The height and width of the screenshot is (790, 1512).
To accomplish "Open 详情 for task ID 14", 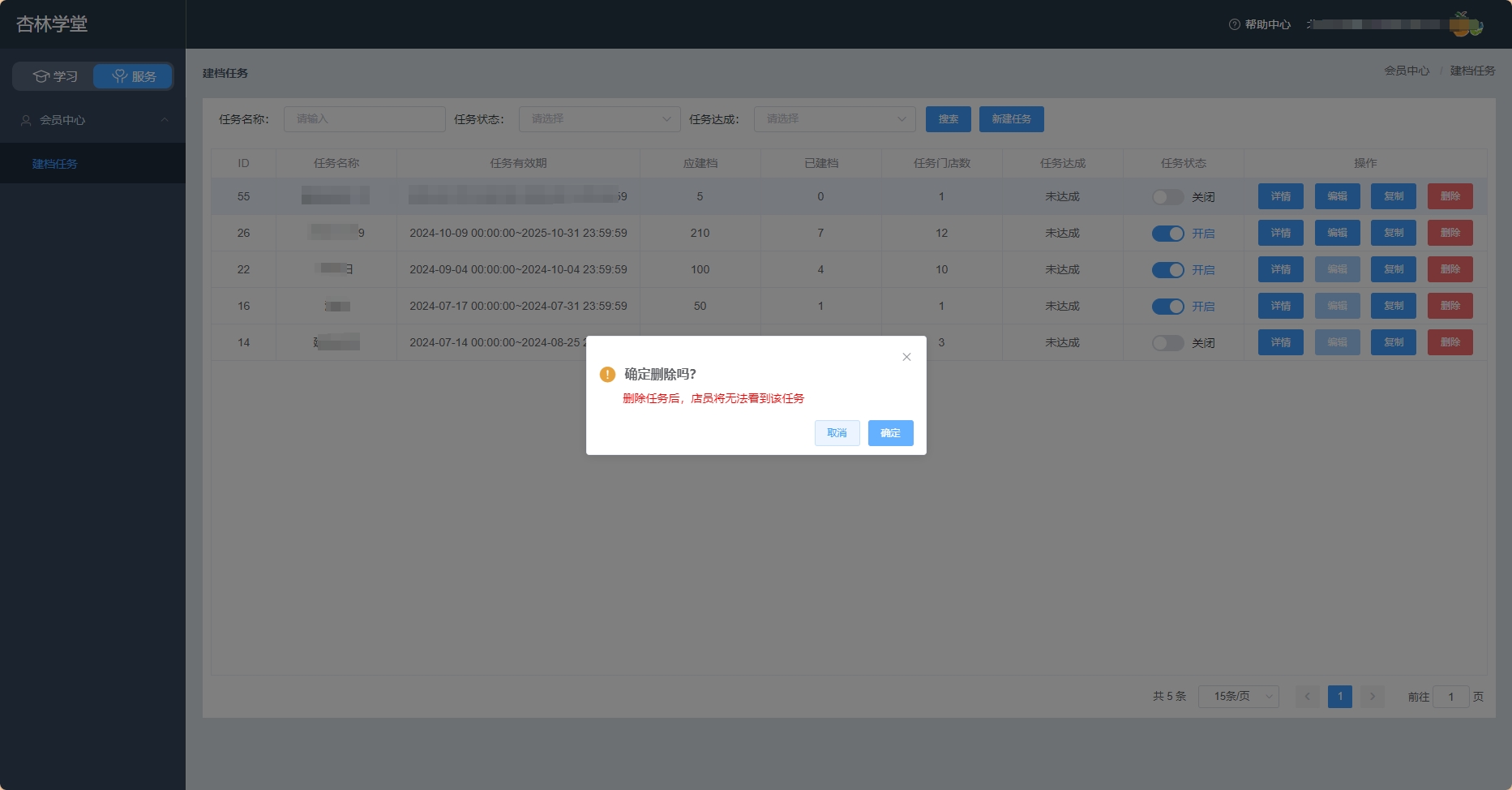I will 1281,342.
